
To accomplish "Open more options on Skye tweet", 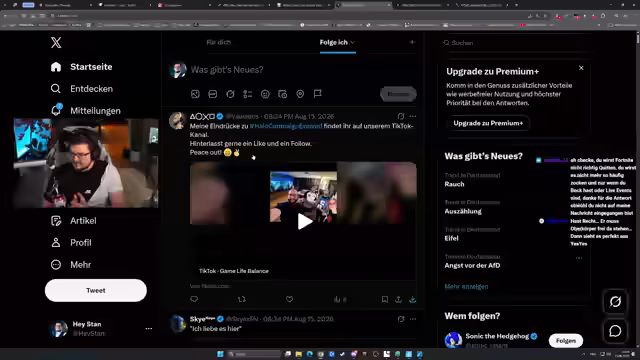I will [x=413, y=319].
